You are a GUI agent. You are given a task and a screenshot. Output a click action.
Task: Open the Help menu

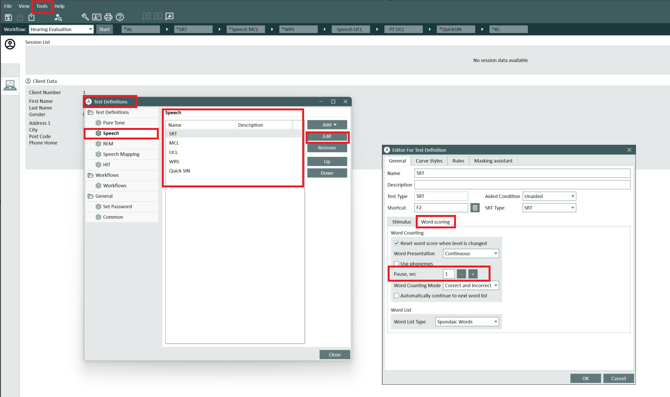click(59, 6)
